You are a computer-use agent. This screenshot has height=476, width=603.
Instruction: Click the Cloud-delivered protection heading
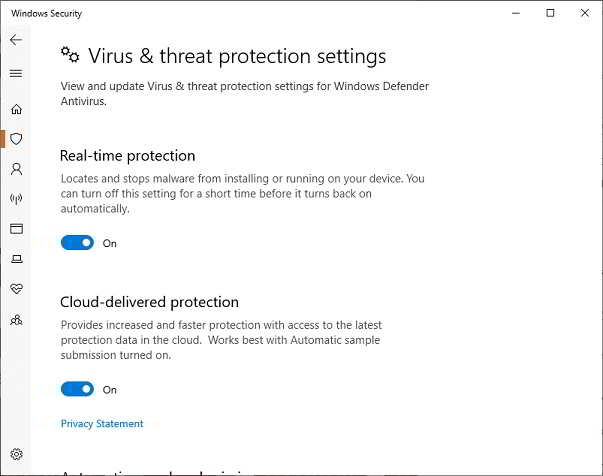[149, 302]
